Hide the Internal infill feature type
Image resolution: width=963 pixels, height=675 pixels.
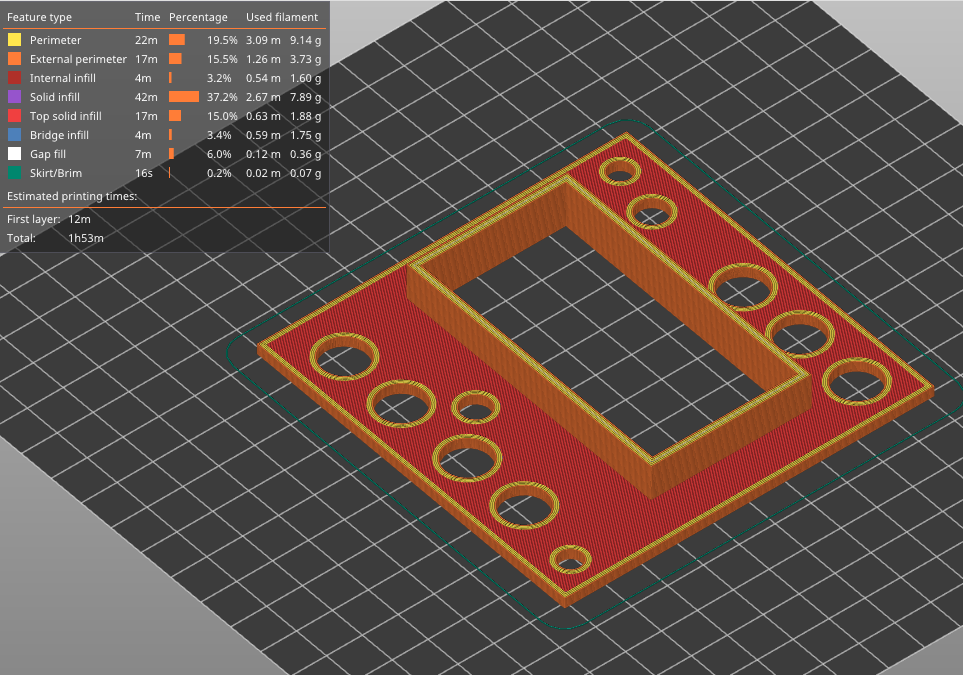pos(63,78)
